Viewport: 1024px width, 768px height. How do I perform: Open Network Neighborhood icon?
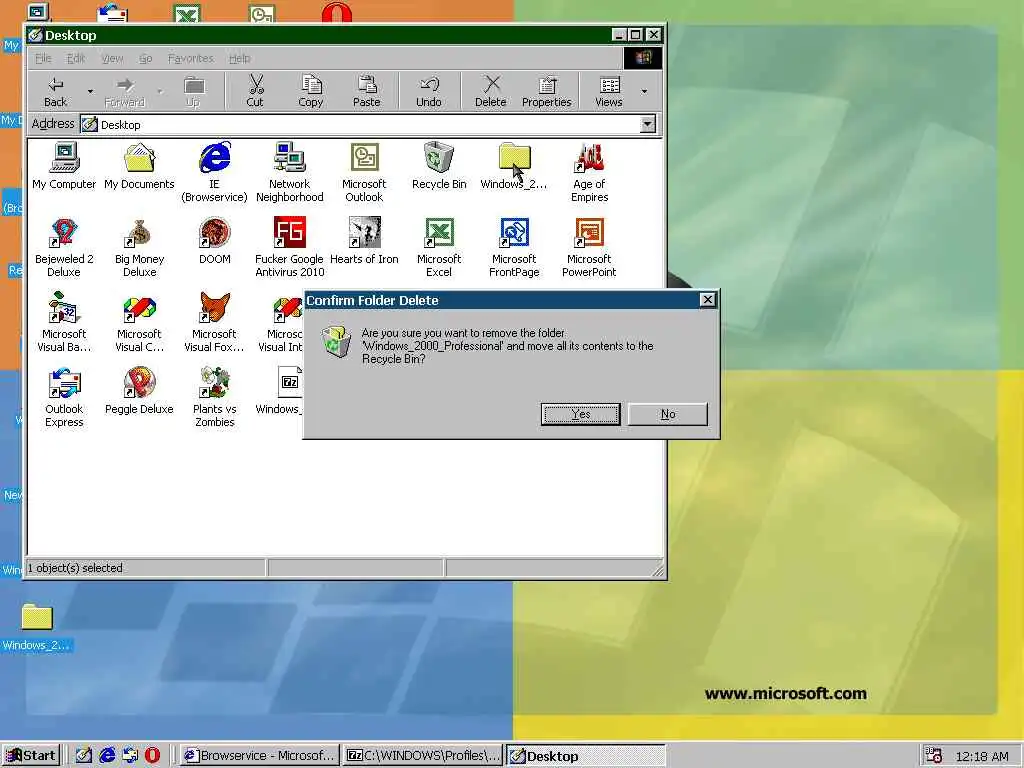(289, 172)
